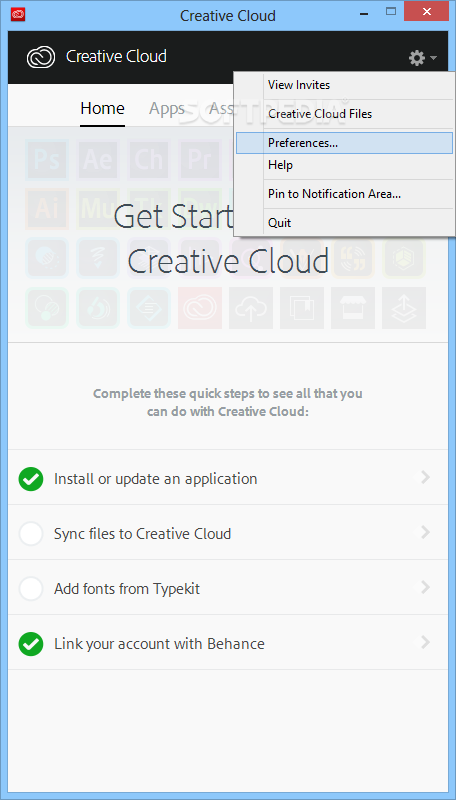The width and height of the screenshot is (456, 800).
Task: Click green check next to Install or update
Action: (x=31, y=479)
